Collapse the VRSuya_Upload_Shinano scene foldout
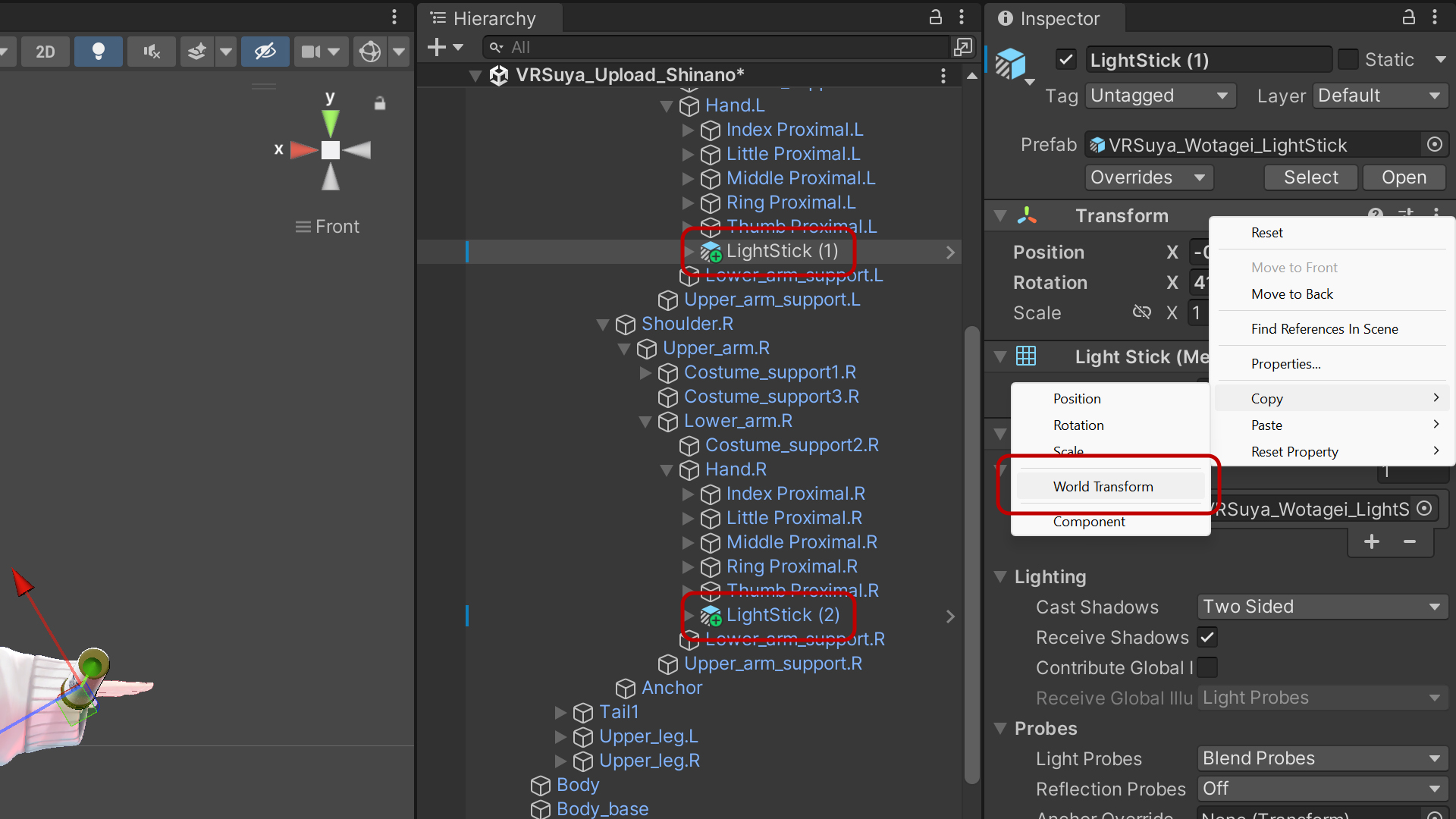The image size is (1456, 819). pos(475,75)
